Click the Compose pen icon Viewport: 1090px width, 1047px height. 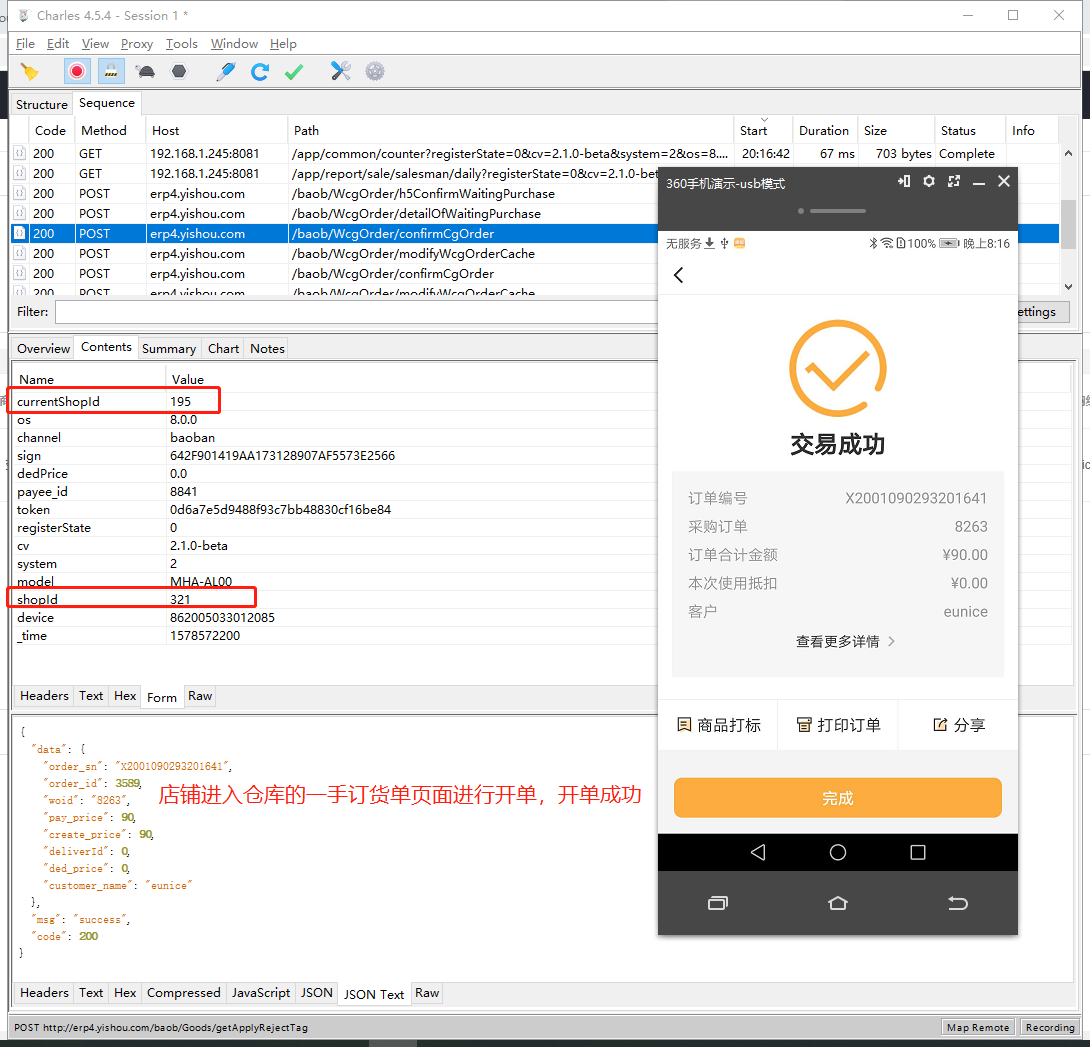226,72
